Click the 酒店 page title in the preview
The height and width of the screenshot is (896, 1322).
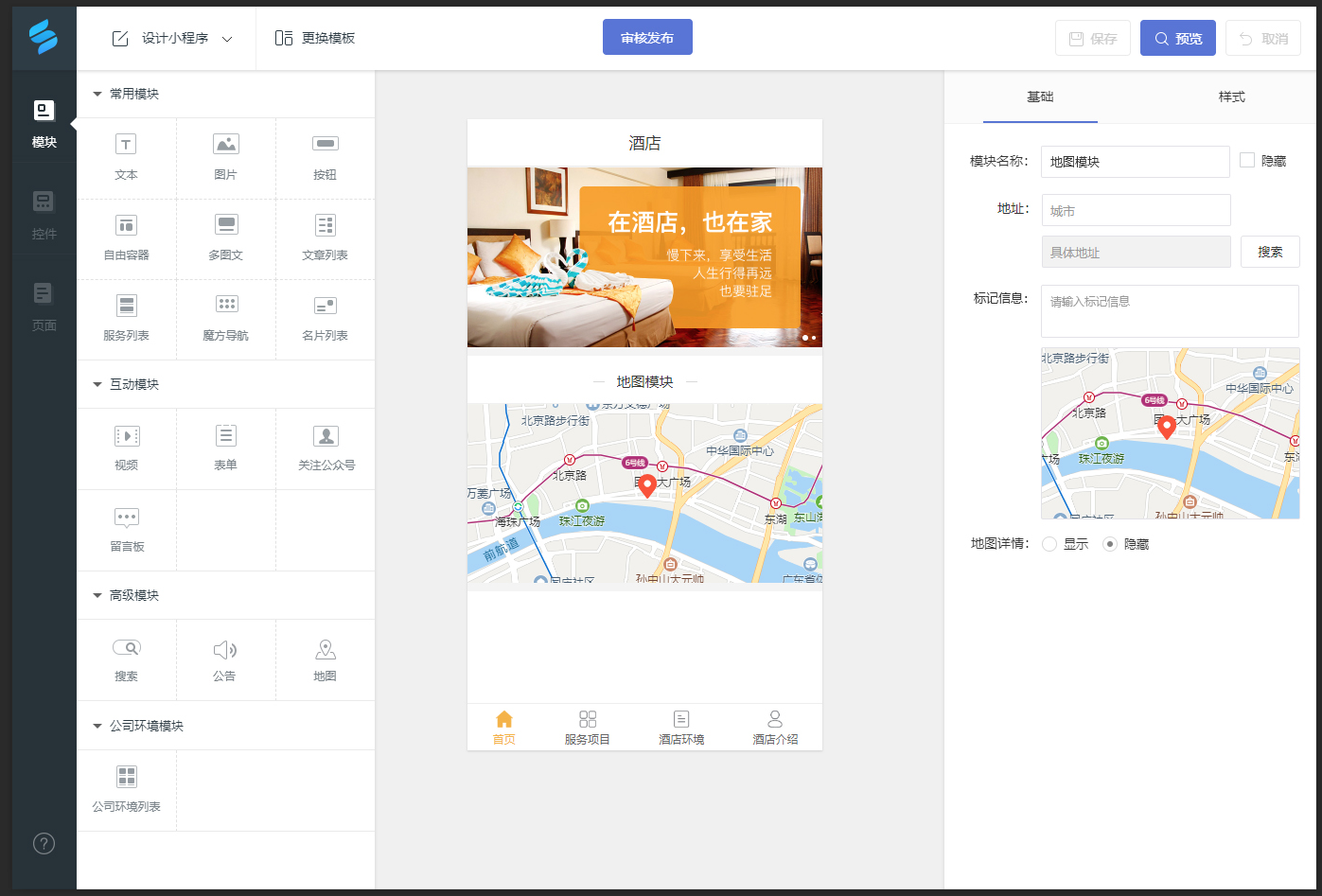click(x=644, y=143)
